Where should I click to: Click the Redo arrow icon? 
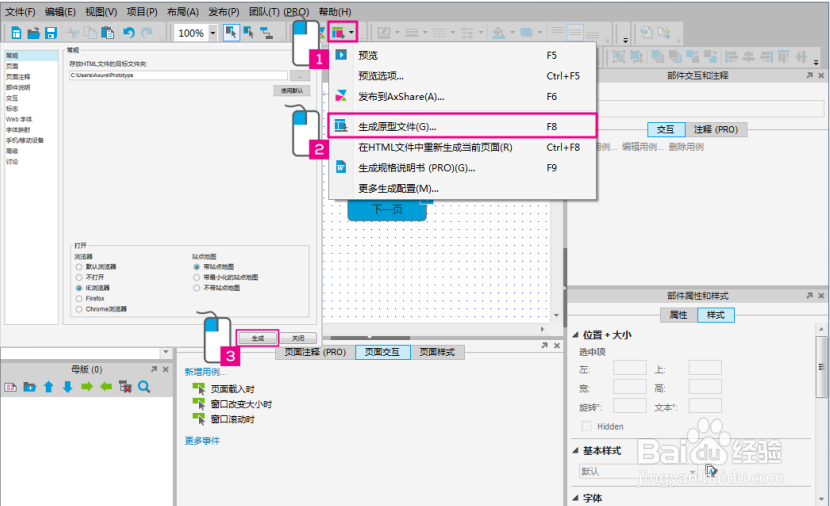pyautogui.click(x=147, y=33)
